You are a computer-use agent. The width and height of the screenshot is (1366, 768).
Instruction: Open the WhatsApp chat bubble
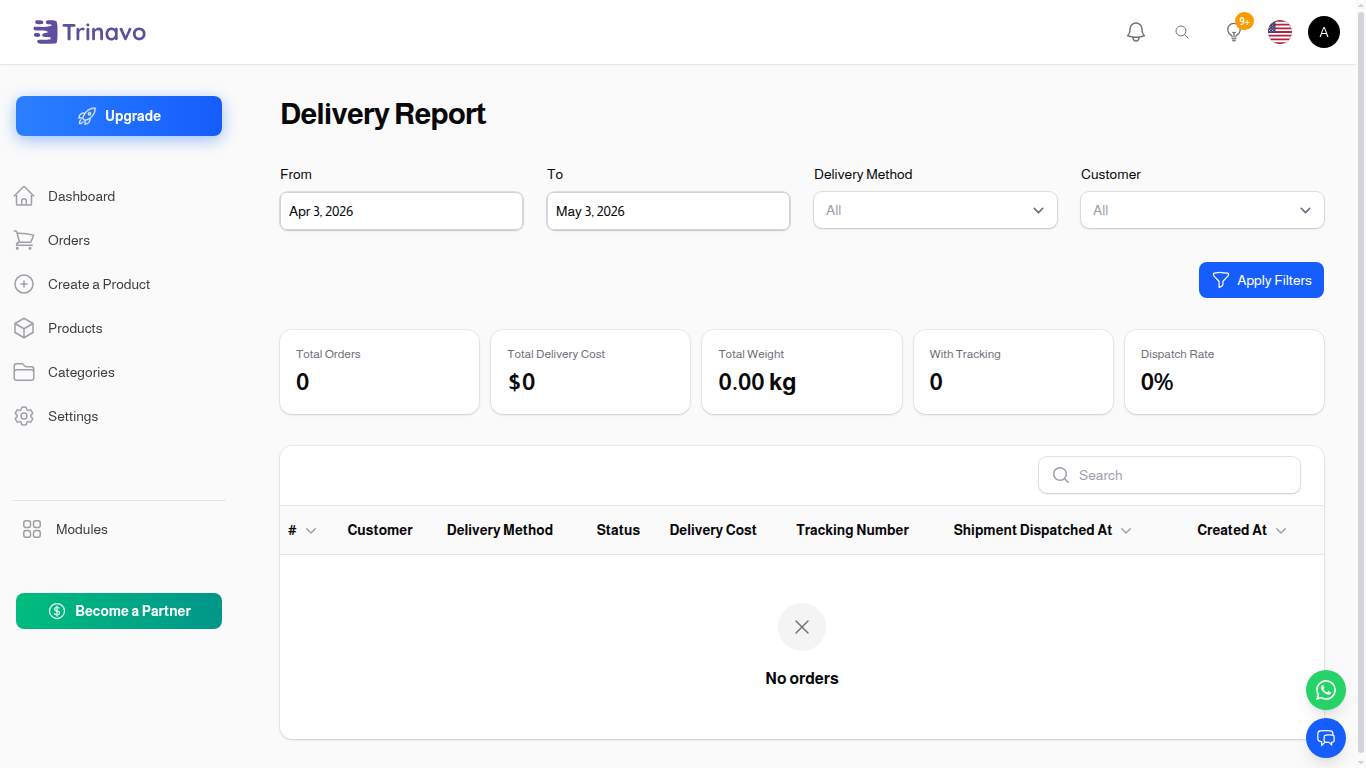1326,690
